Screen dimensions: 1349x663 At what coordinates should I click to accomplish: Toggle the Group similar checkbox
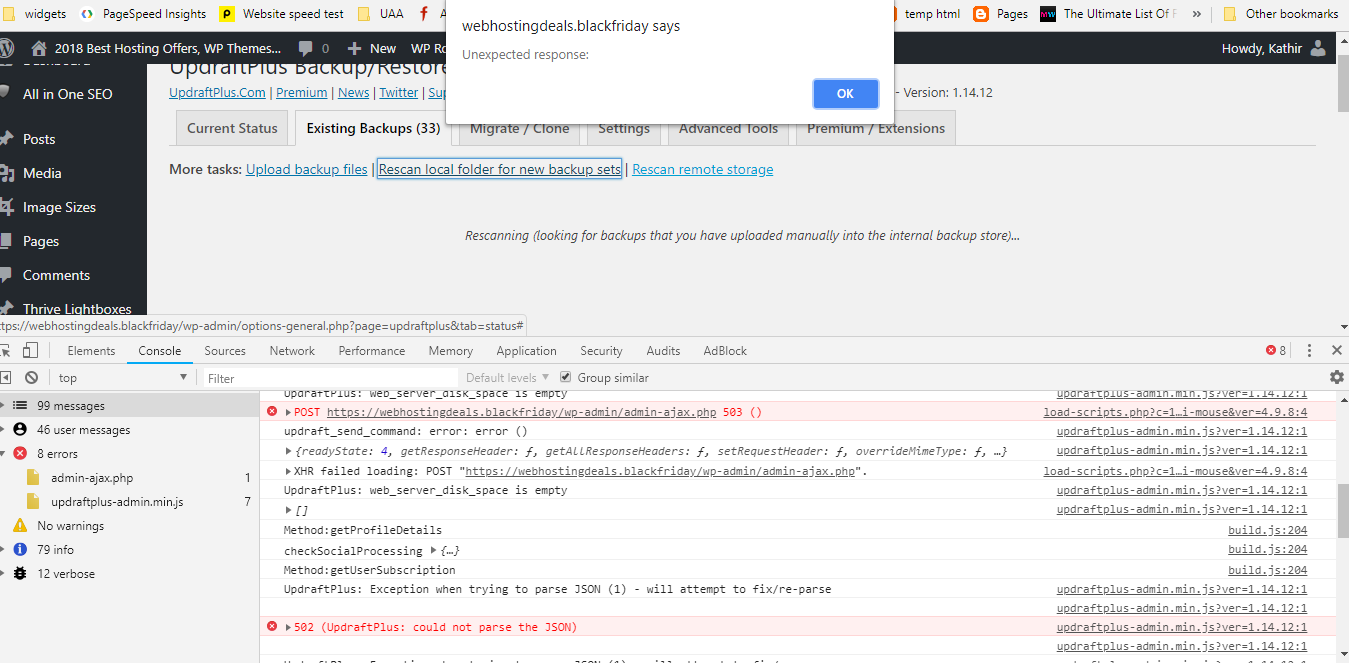(566, 377)
